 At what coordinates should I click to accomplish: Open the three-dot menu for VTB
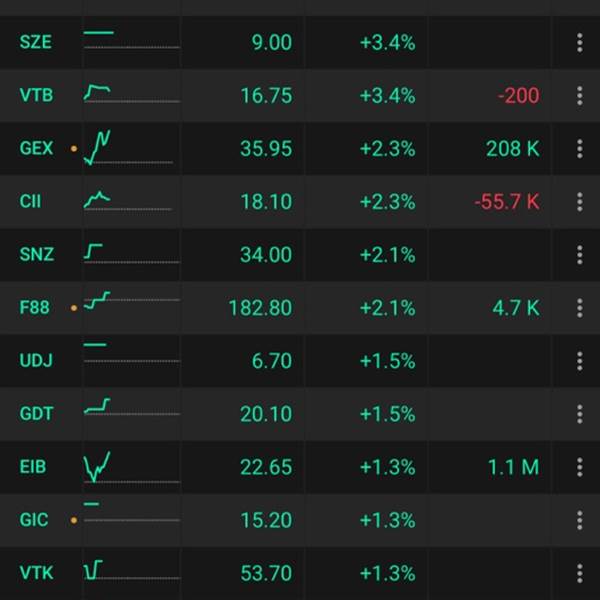pos(579,96)
